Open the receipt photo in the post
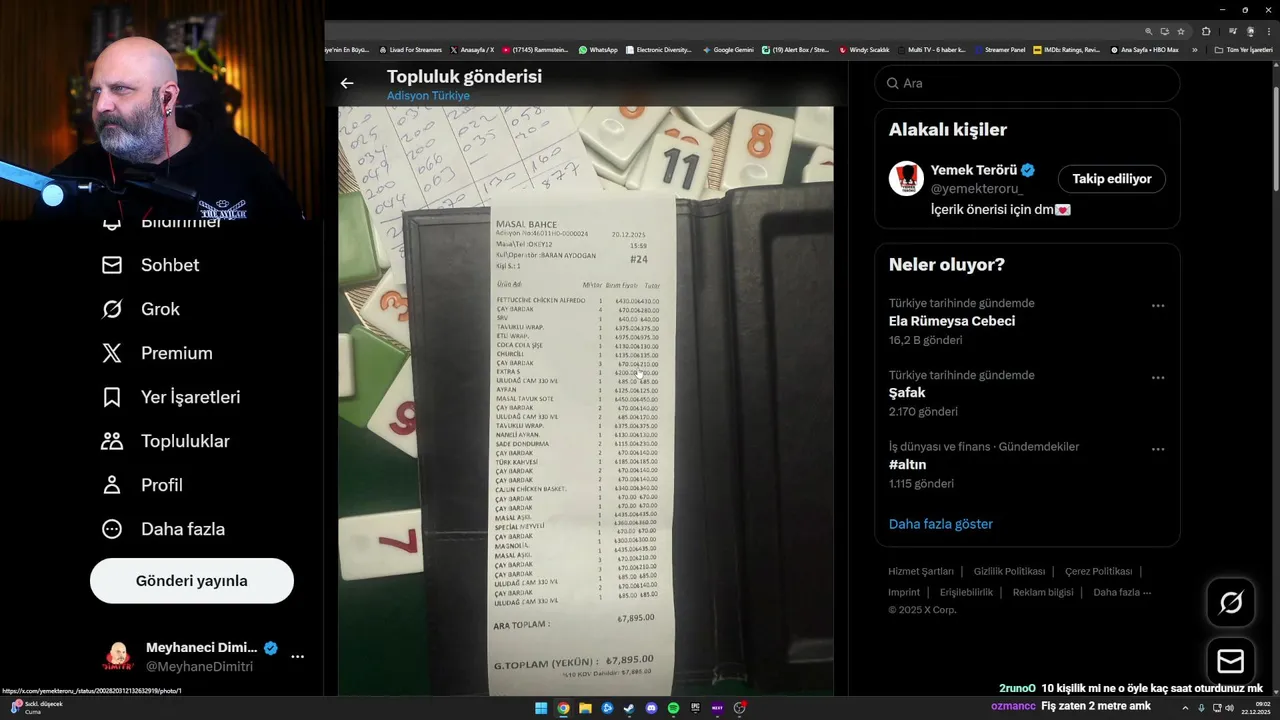Screen dimensions: 1280x720 click(585, 400)
